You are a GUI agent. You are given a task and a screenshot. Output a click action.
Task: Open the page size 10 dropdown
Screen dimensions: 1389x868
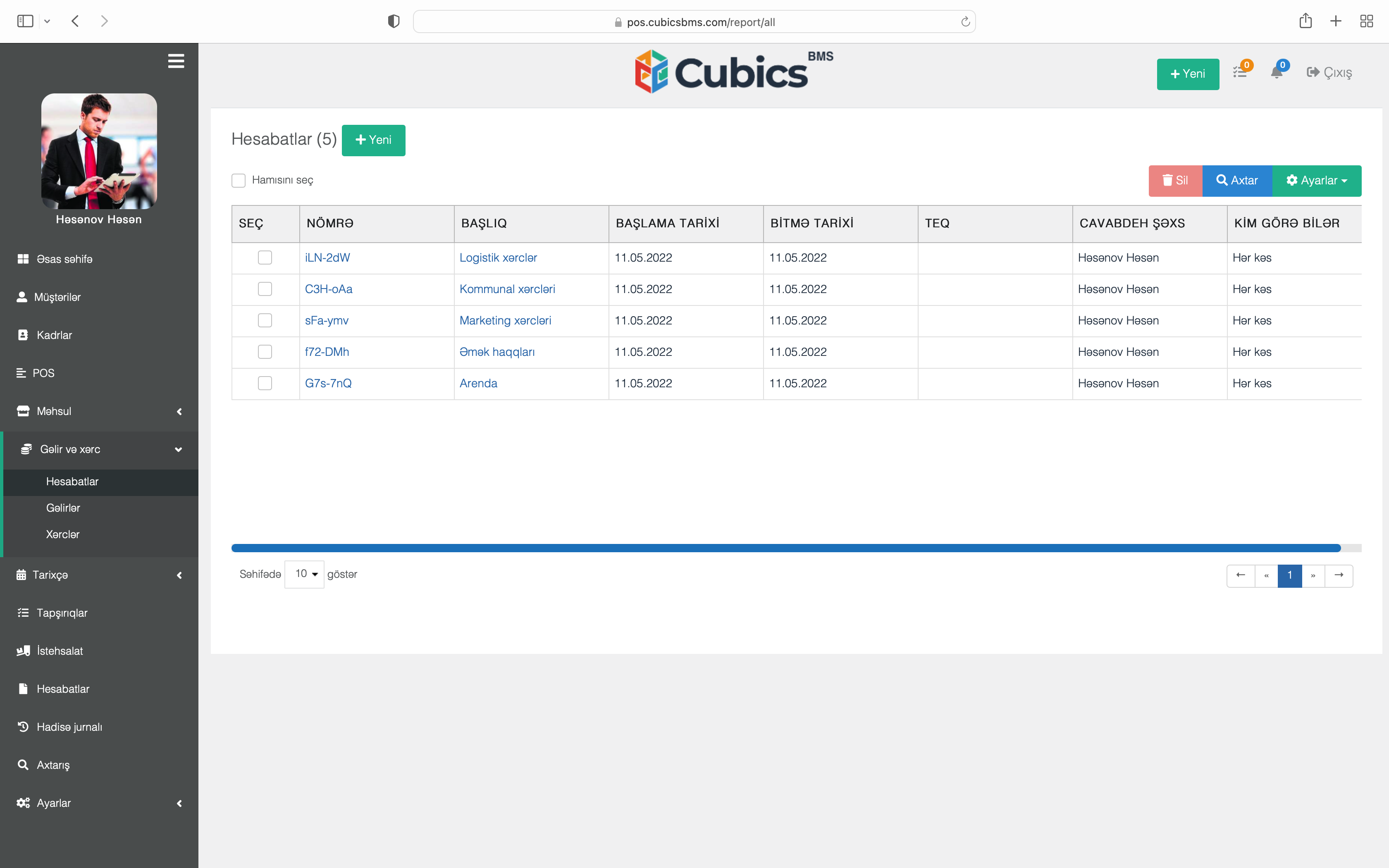305,574
